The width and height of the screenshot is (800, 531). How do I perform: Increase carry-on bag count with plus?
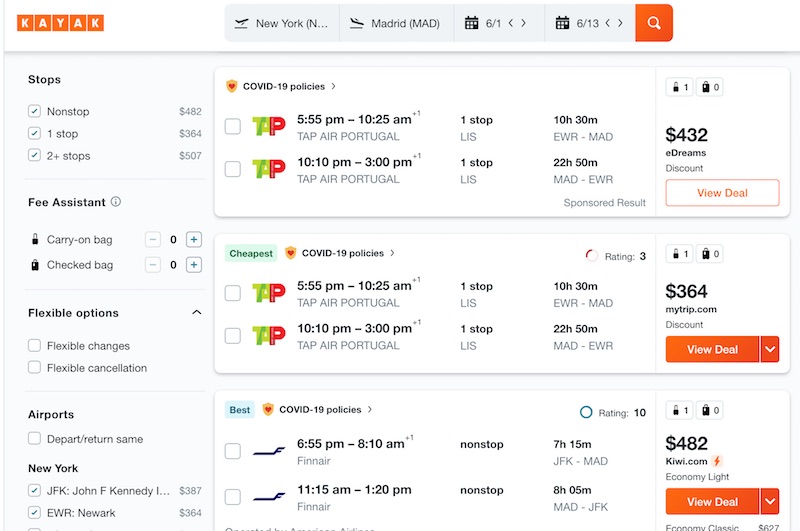[x=194, y=239]
